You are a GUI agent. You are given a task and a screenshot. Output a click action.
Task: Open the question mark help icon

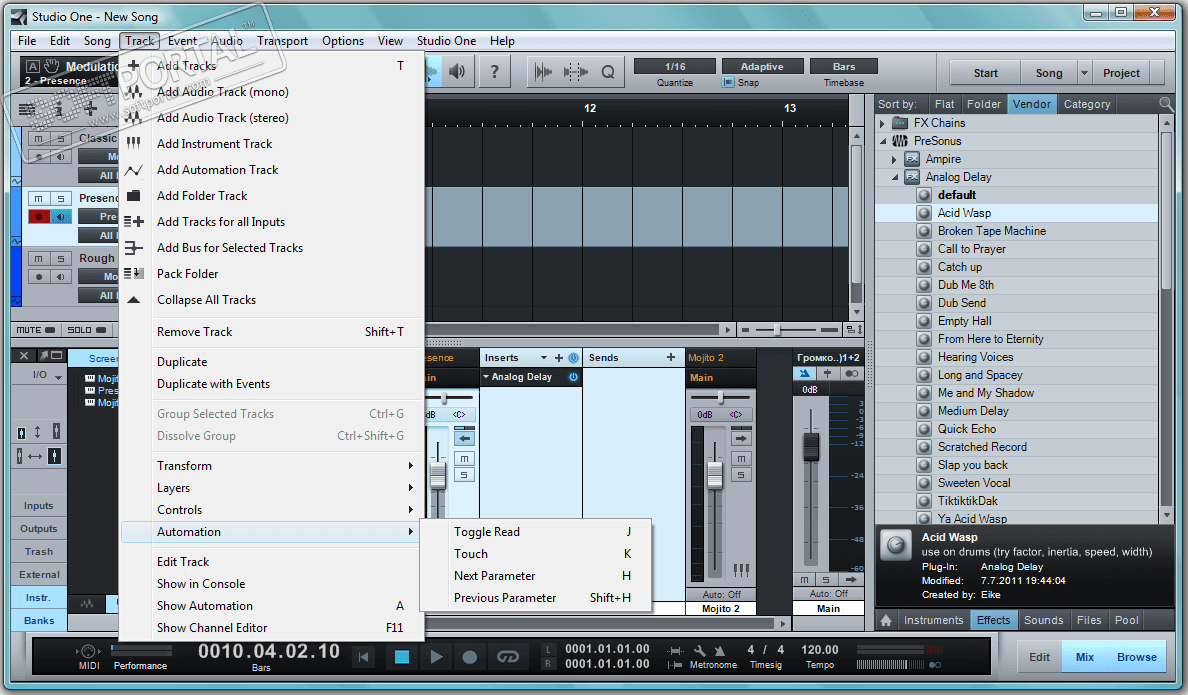[x=495, y=71]
